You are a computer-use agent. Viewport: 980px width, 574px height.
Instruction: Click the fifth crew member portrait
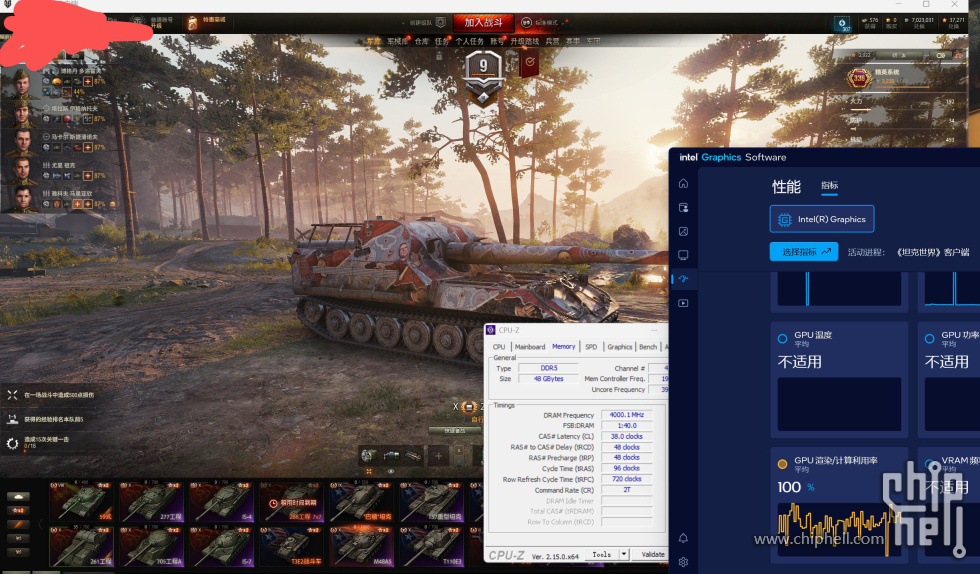[22, 199]
